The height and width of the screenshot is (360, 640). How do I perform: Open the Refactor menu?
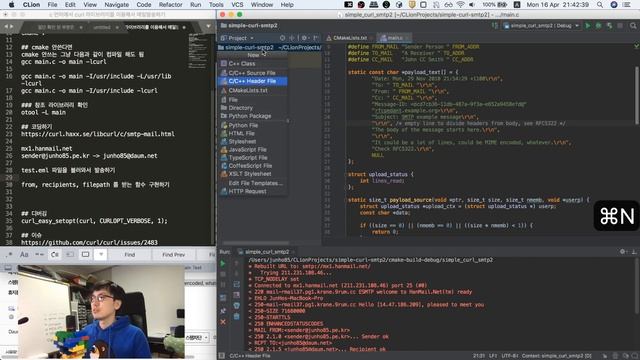[x=171, y=4]
